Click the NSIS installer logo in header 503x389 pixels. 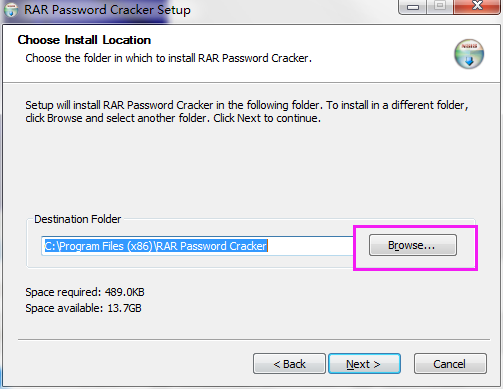click(x=469, y=54)
